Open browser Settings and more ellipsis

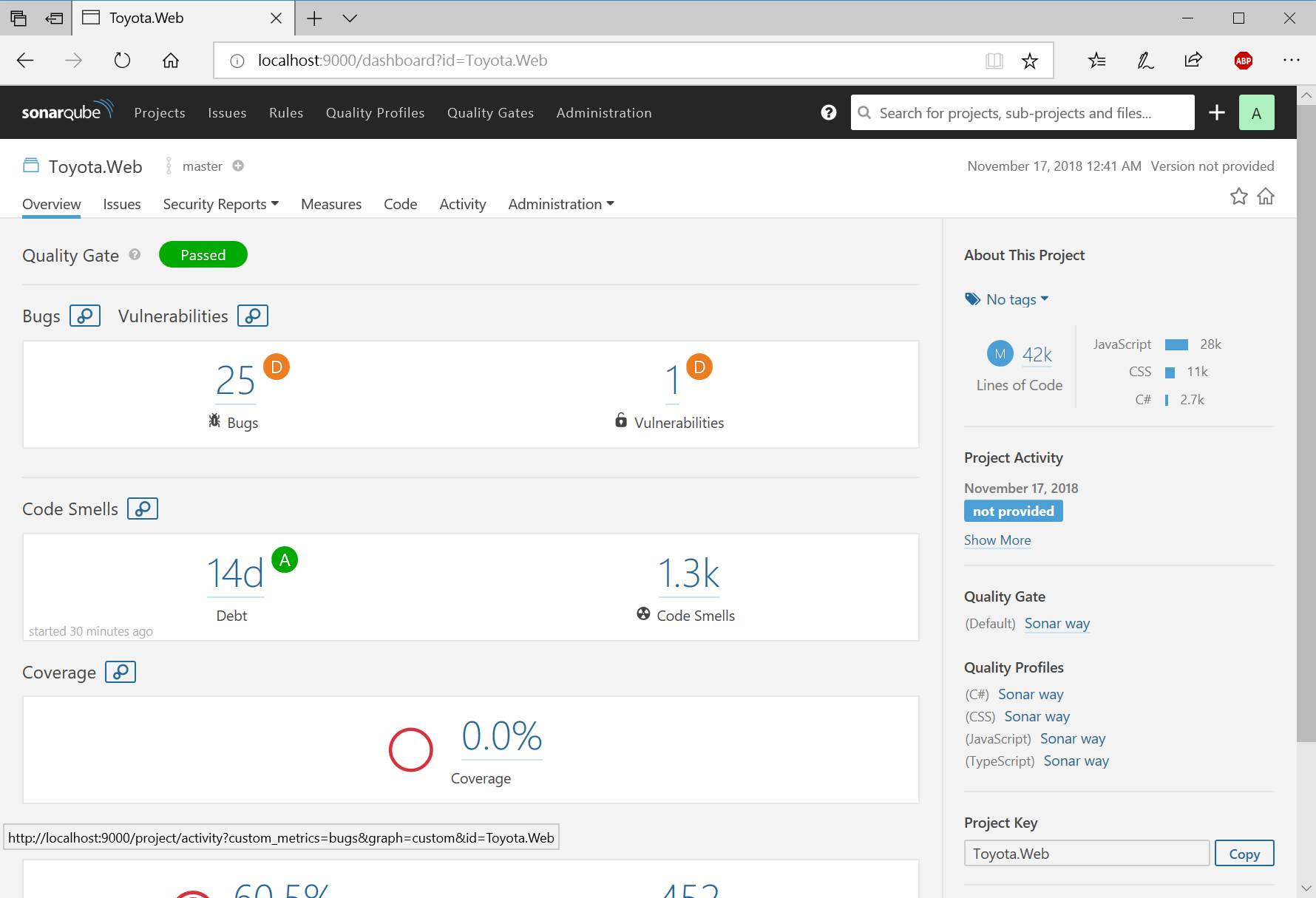[1292, 61]
